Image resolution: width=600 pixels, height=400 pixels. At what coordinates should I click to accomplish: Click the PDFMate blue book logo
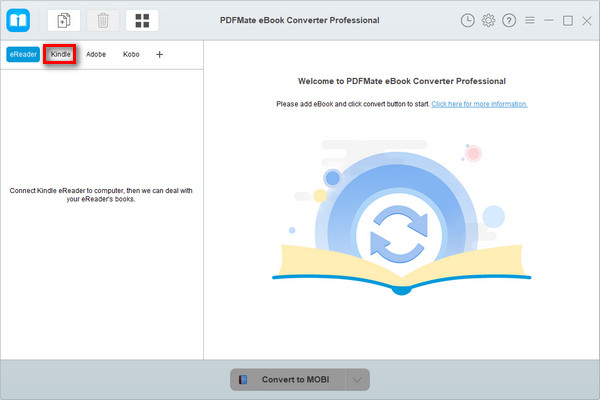[x=18, y=20]
